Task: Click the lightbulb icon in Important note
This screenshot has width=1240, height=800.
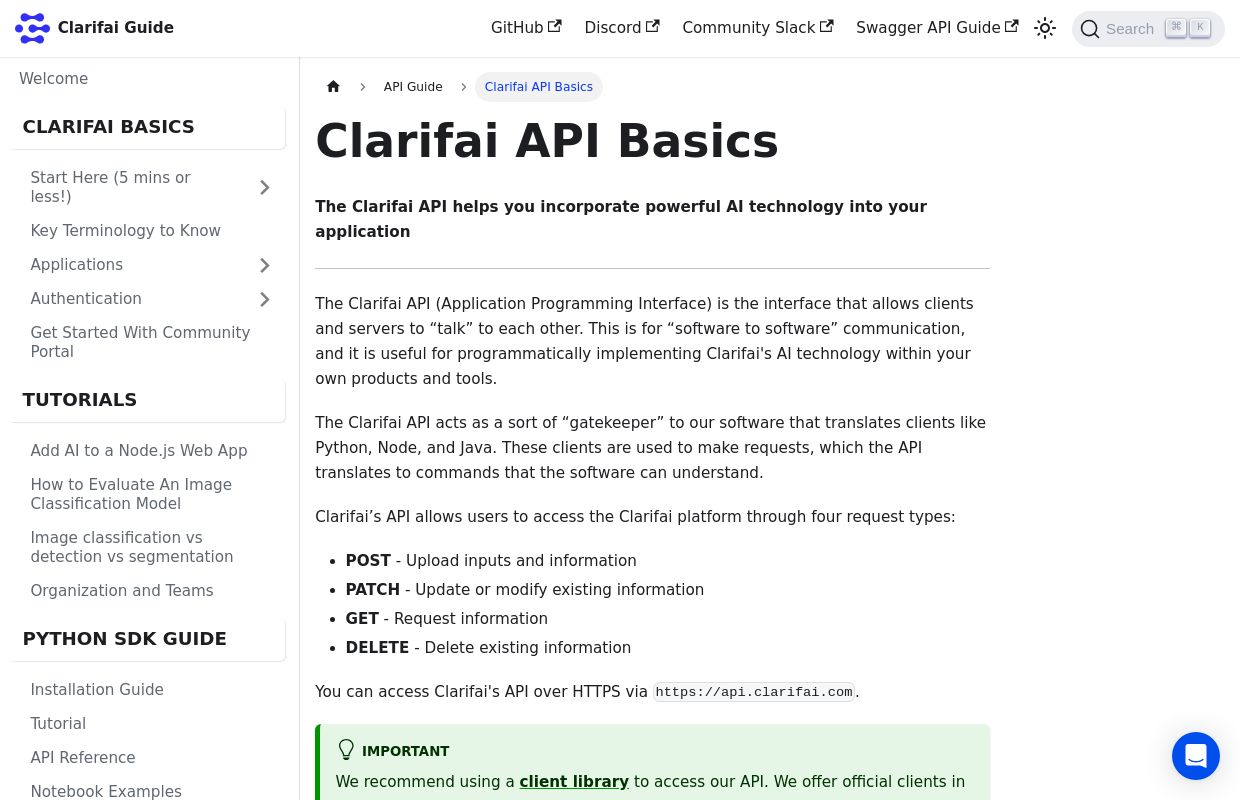Action: (x=346, y=750)
